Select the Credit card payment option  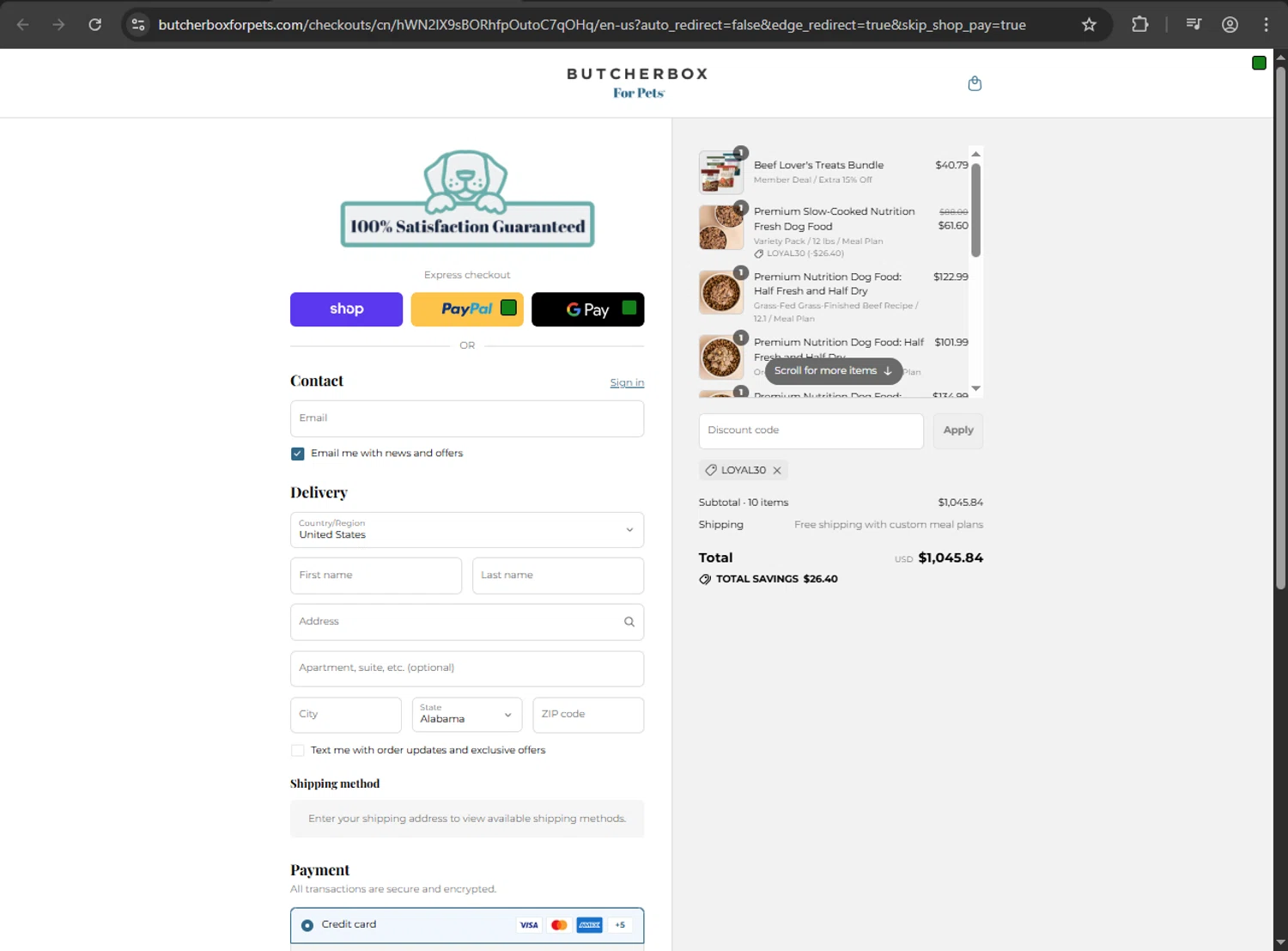pos(307,925)
